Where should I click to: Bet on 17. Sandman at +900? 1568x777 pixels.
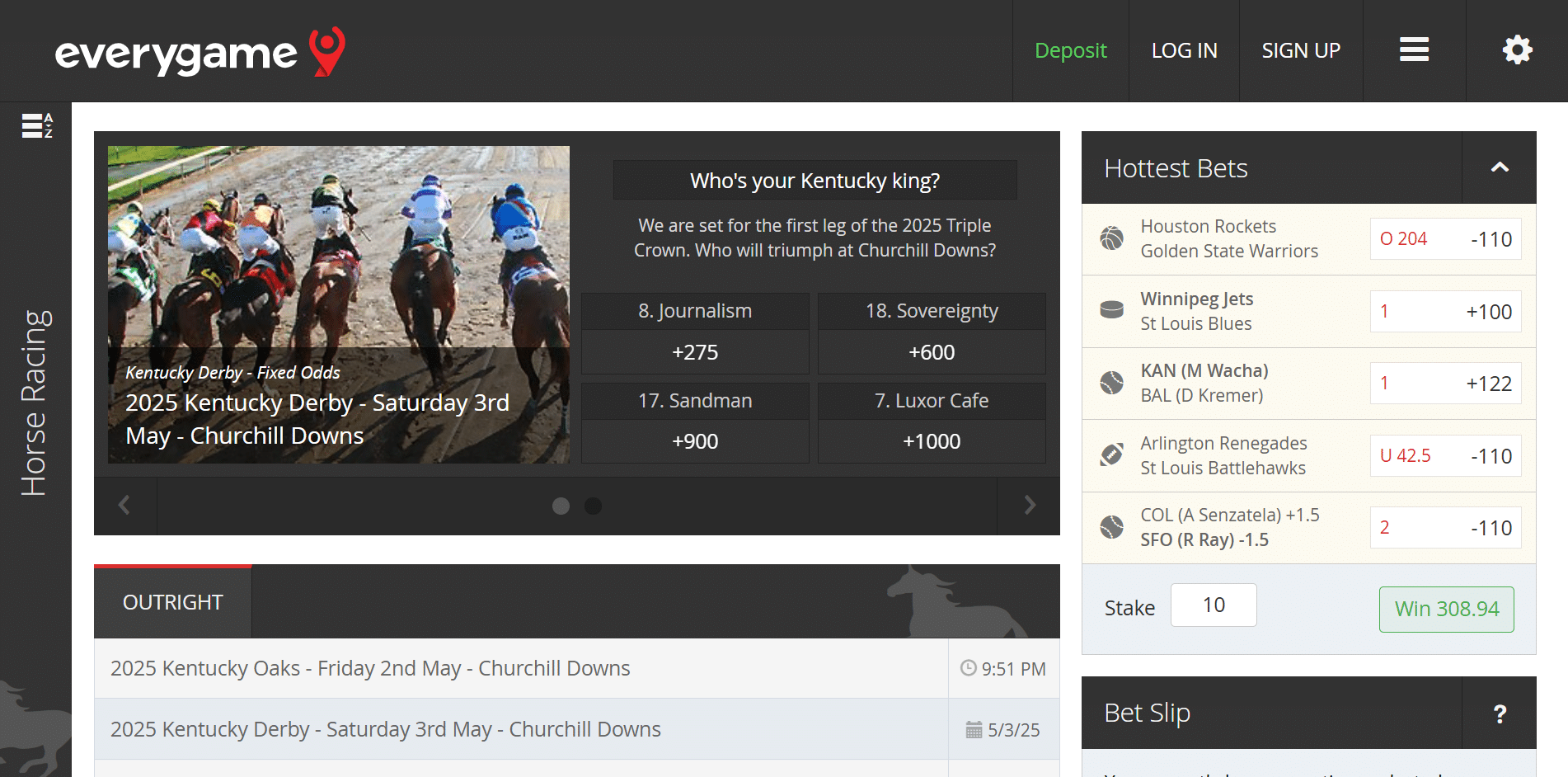695,422
